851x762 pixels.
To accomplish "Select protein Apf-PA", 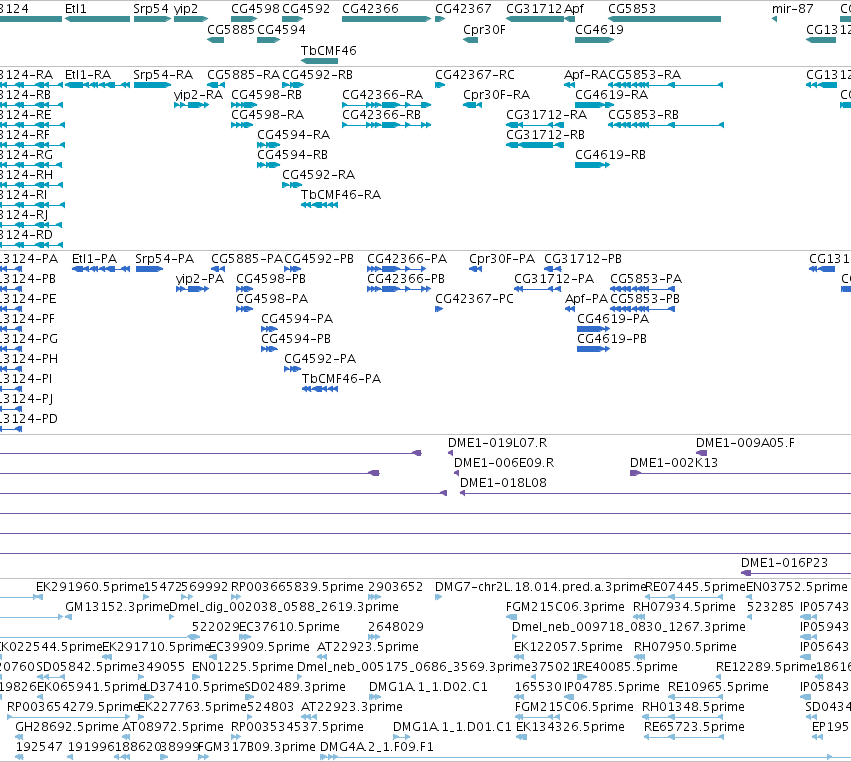I will tap(587, 299).
